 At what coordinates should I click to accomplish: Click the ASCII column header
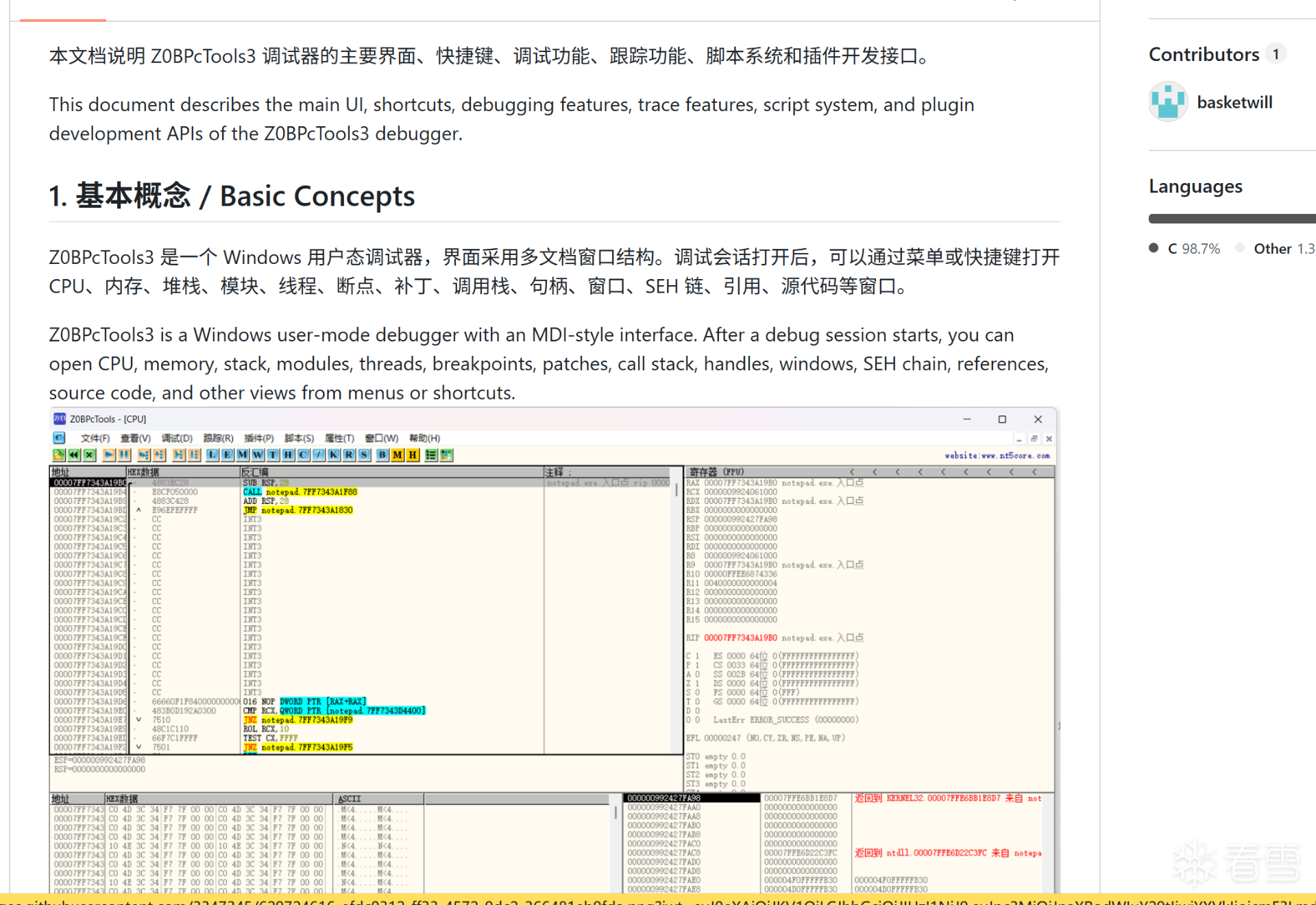(x=379, y=799)
